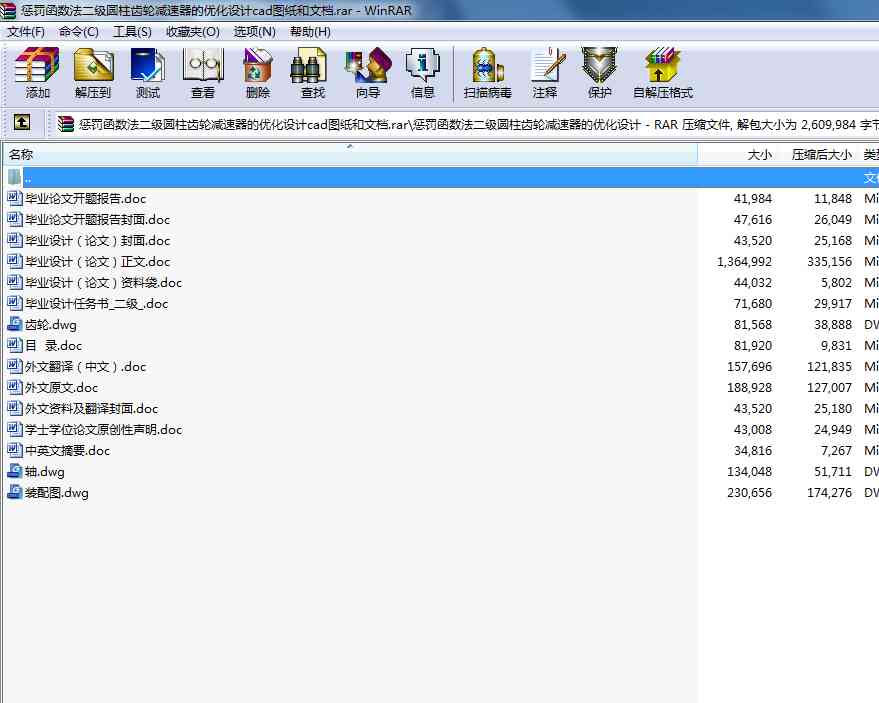This screenshot has height=703, width=879.
Task: Open the 工具(S) menu
Action: click(132, 31)
